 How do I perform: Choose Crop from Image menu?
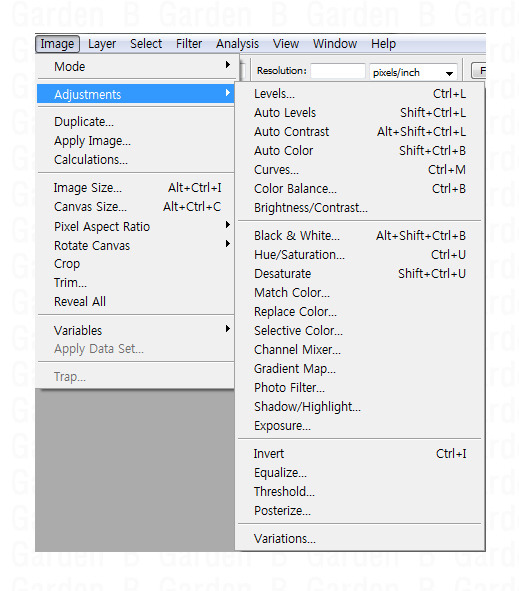tap(136, 264)
